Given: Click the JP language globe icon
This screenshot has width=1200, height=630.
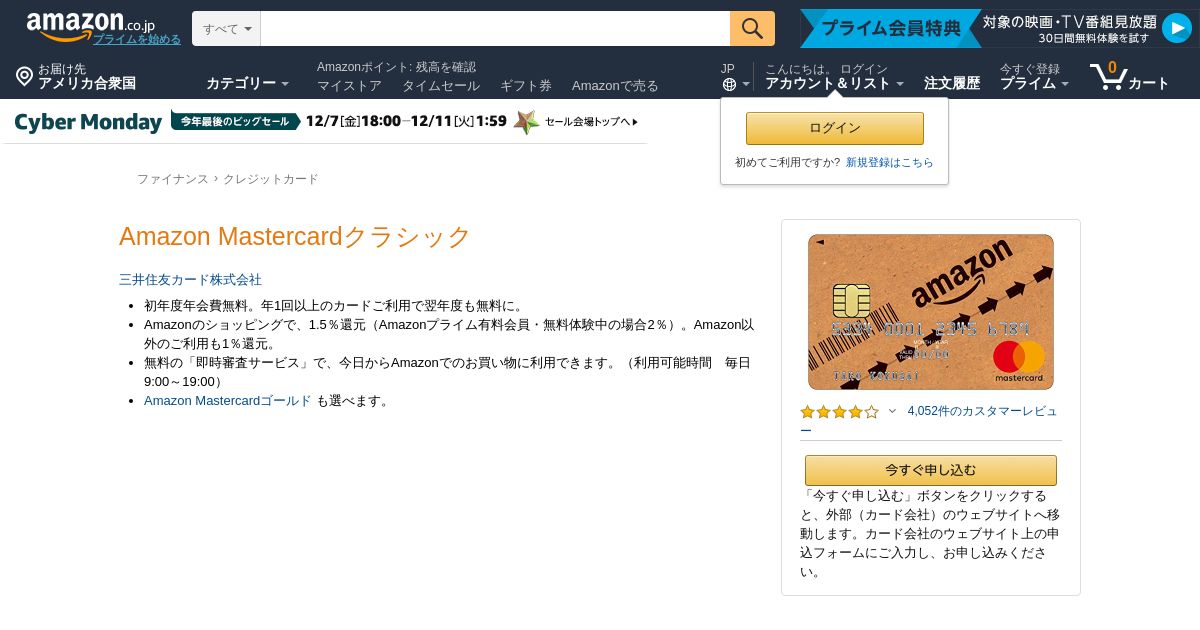Looking at the screenshot, I should 729,84.
